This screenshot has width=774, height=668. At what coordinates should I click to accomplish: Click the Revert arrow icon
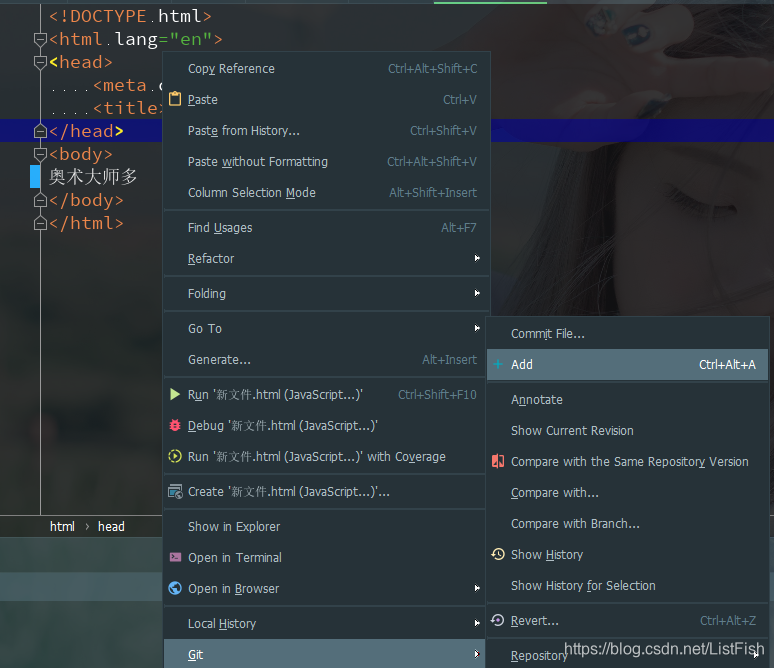(x=498, y=620)
